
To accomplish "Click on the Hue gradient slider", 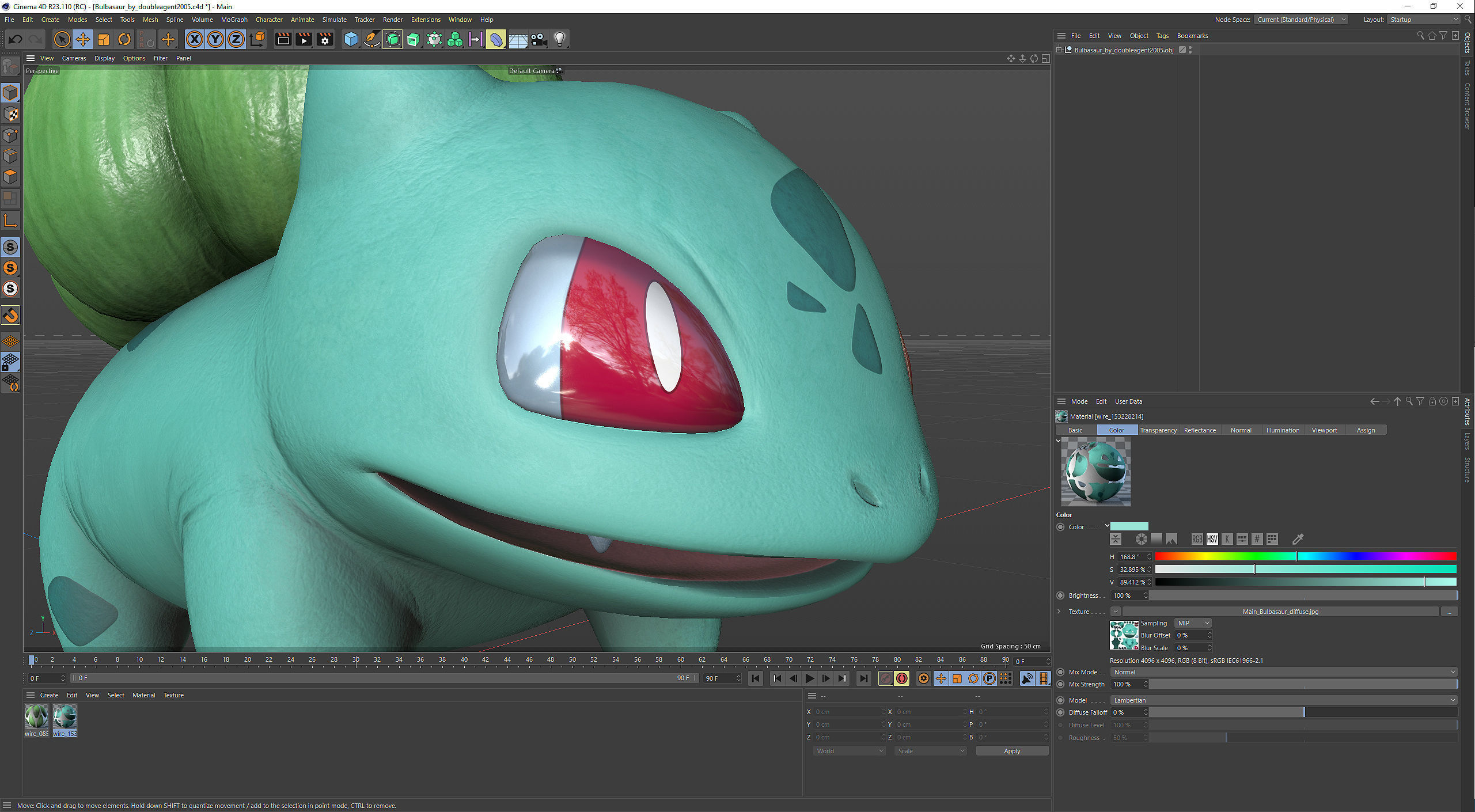I will point(1305,556).
